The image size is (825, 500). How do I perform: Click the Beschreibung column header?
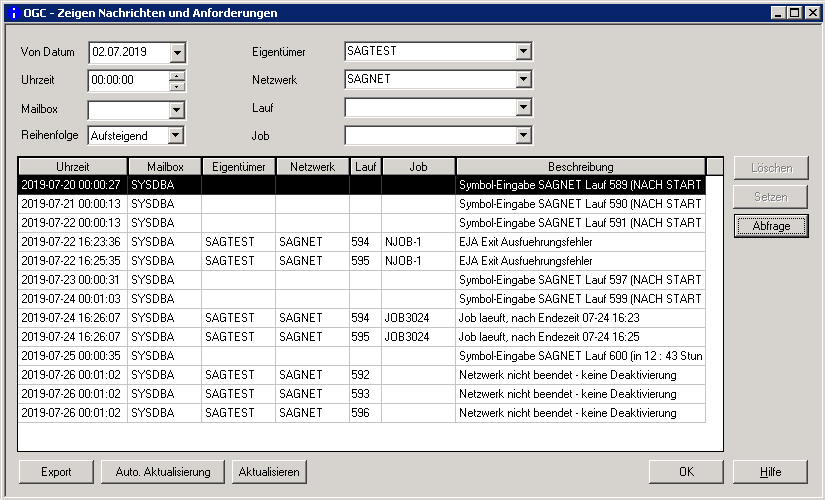point(580,166)
